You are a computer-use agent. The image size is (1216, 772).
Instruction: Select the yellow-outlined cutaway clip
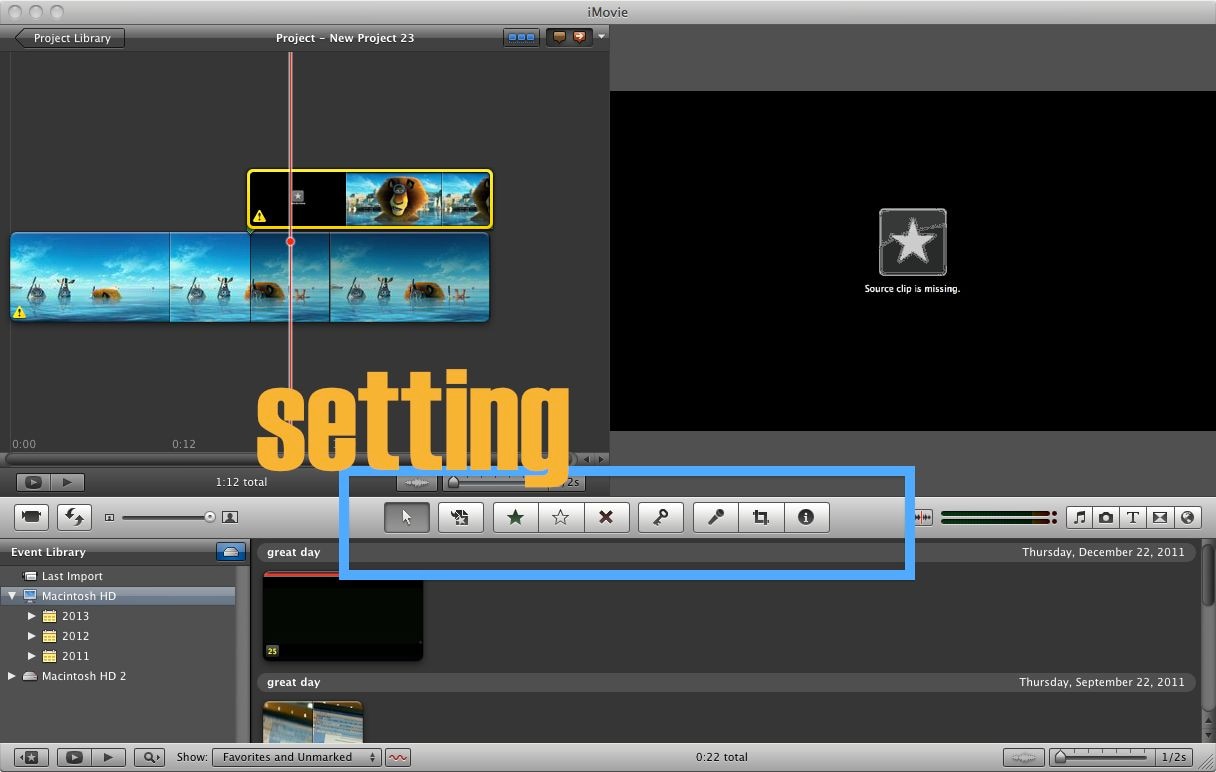tap(370, 199)
